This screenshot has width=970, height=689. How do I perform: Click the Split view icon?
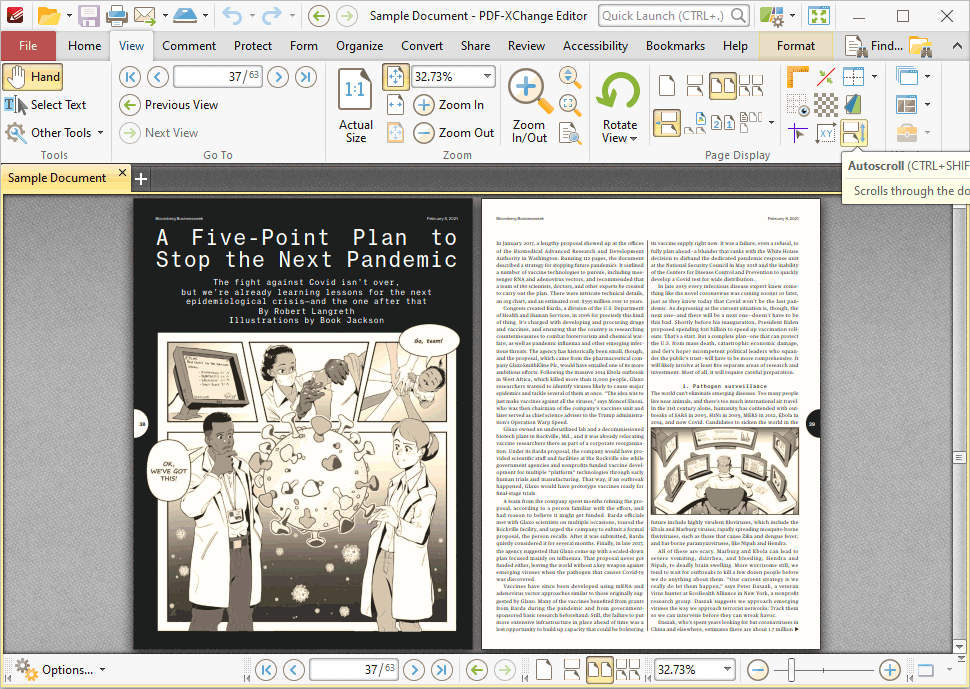853,77
